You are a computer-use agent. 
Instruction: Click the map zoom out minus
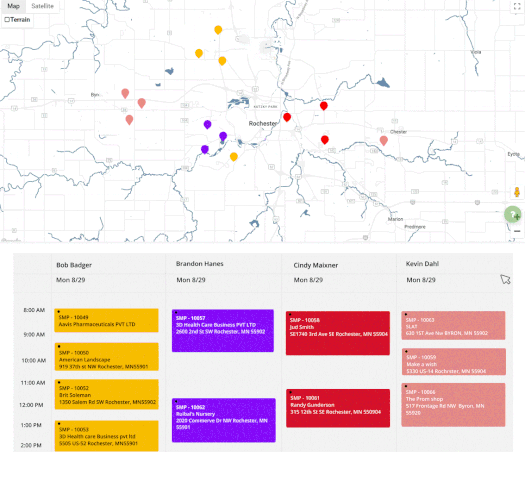pos(517,231)
